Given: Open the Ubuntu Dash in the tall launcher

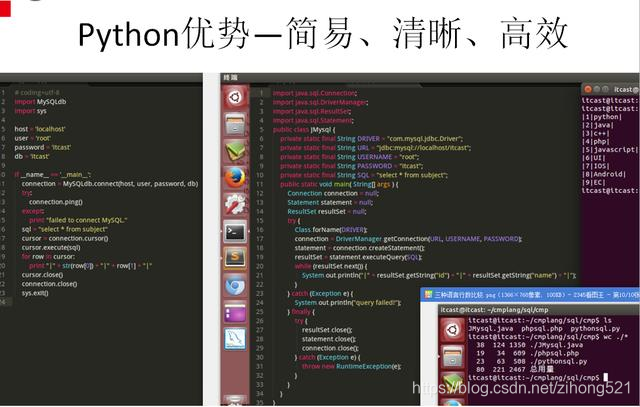Looking at the screenshot, I should pyautogui.click(x=235, y=98).
